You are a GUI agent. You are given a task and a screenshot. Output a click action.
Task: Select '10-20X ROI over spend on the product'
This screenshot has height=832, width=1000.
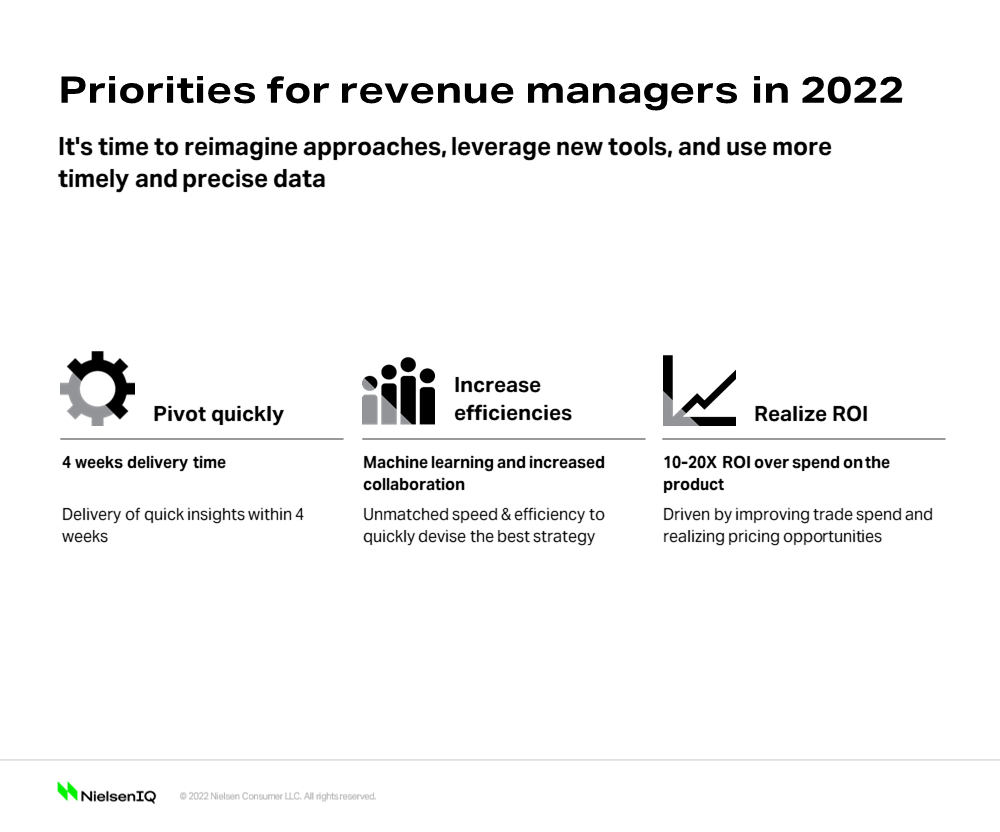pyautogui.click(x=776, y=473)
